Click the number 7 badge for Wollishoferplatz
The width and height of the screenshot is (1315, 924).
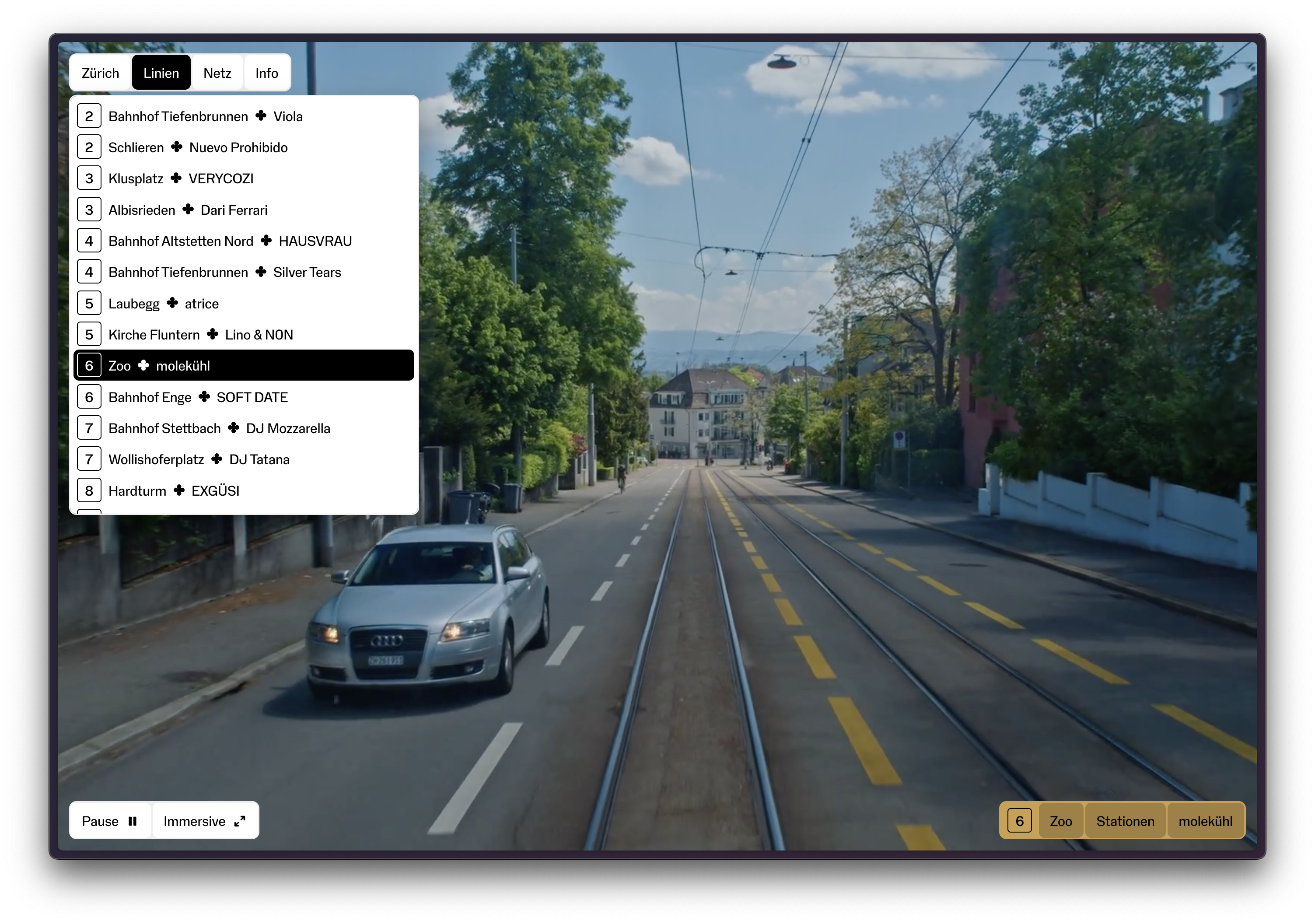(89, 459)
